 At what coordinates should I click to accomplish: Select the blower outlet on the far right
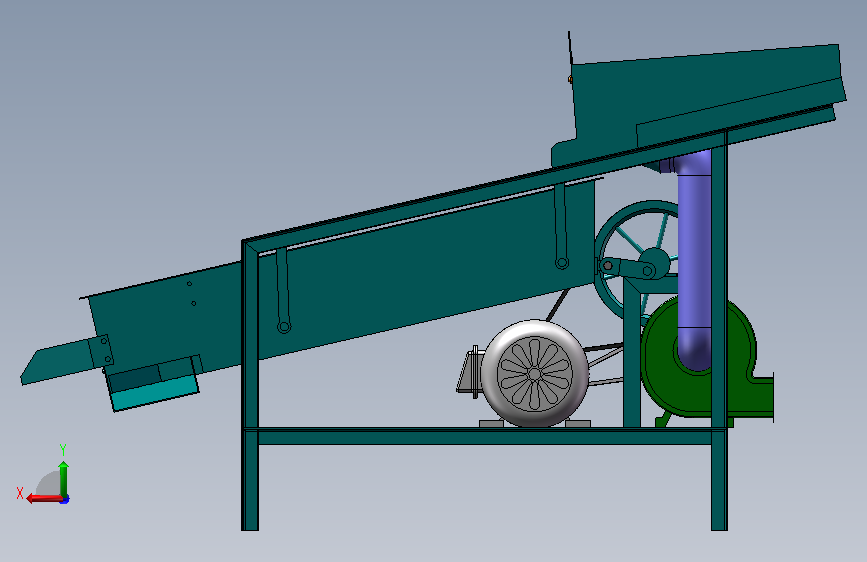(x=762, y=396)
